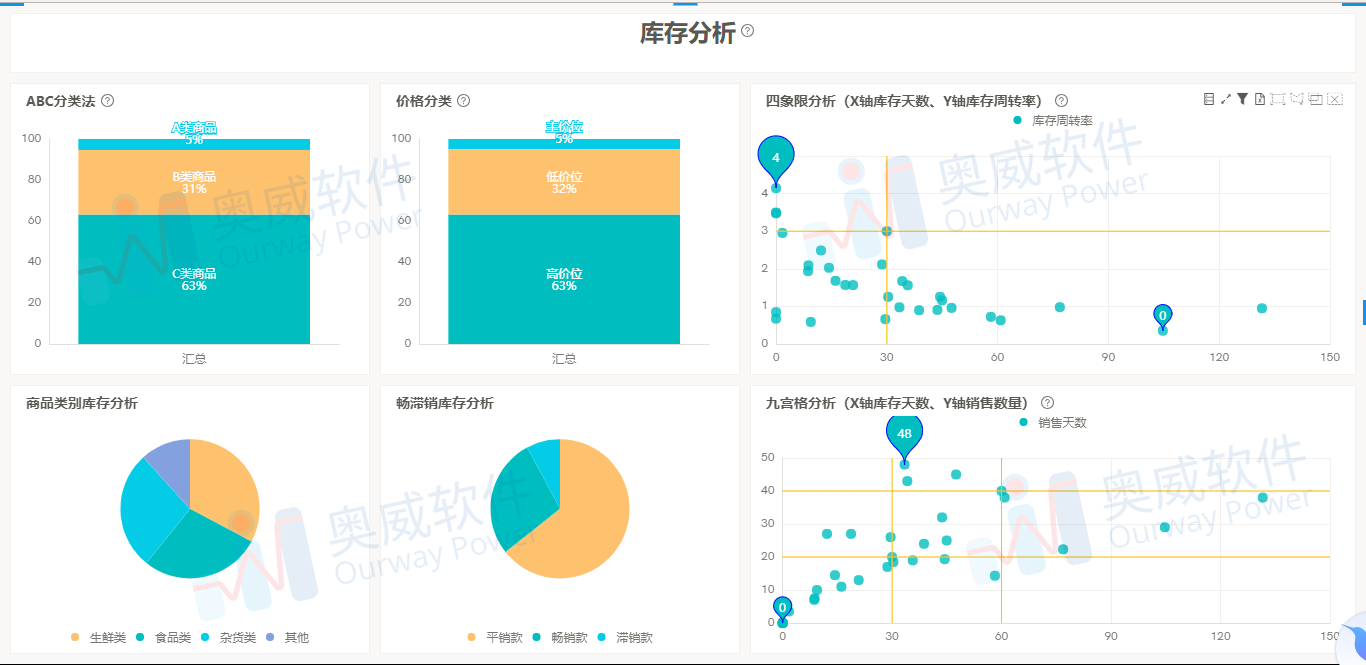Open the filter icon on quadrant analysis chart
The height and width of the screenshot is (665, 1366).
[1242, 99]
